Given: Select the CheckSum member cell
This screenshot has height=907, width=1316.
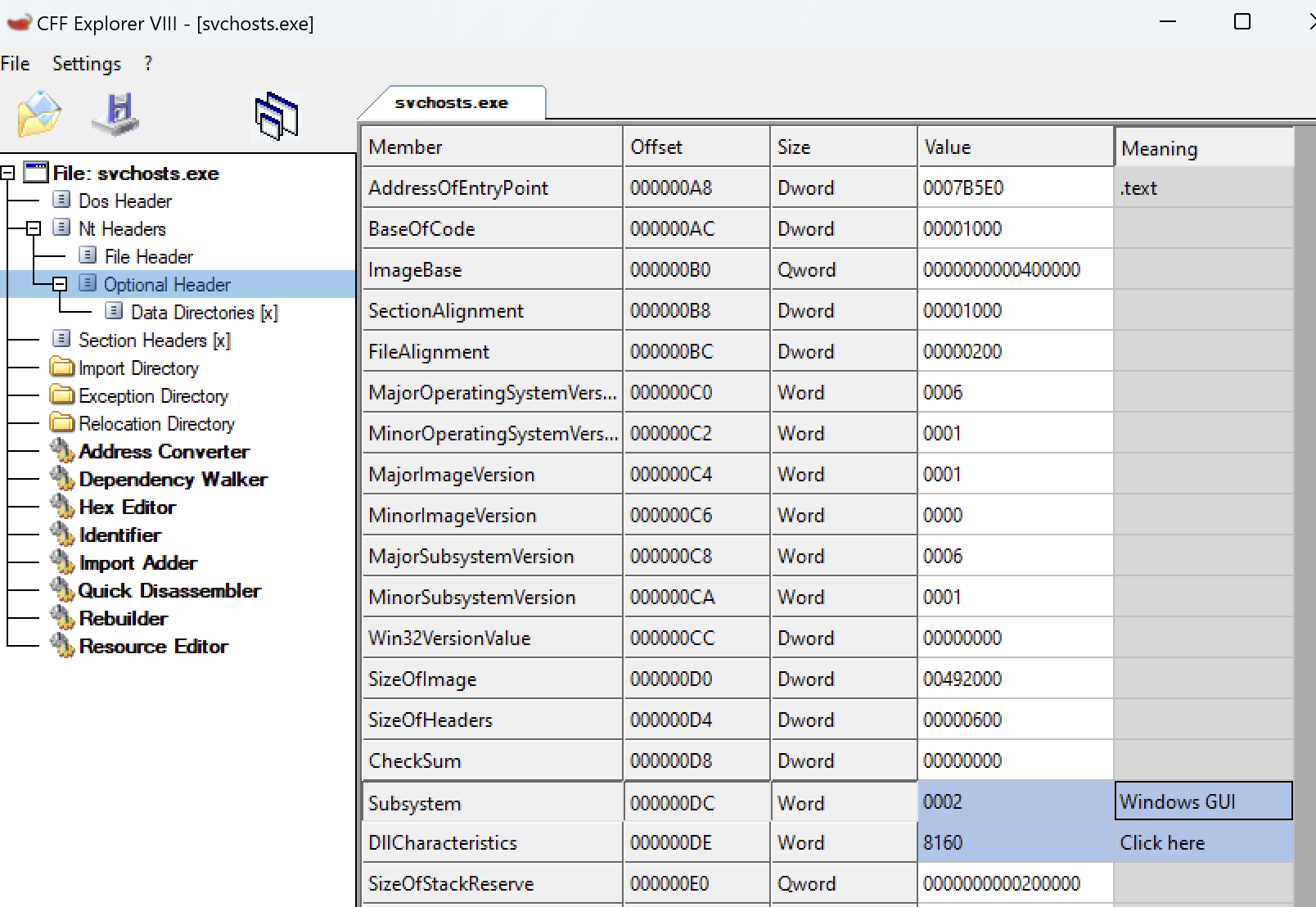Looking at the screenshot, I should 491,760.
